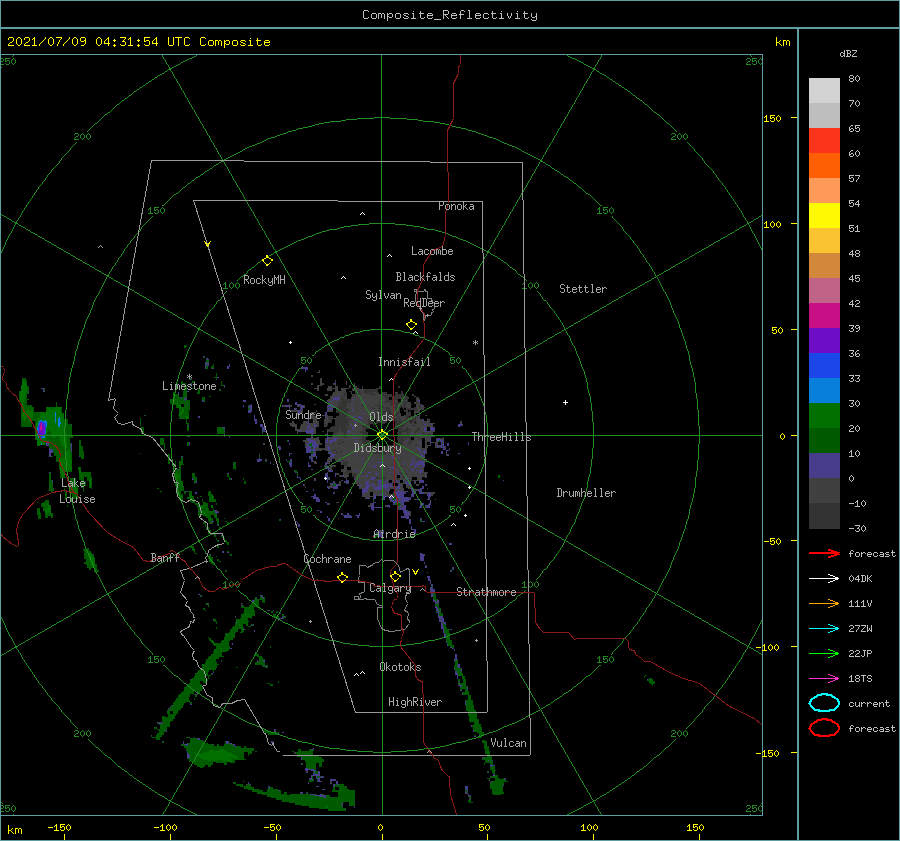This screenshot has width=900, height=841.
Task: Click the Banff city label
Action: click(165, 557)
